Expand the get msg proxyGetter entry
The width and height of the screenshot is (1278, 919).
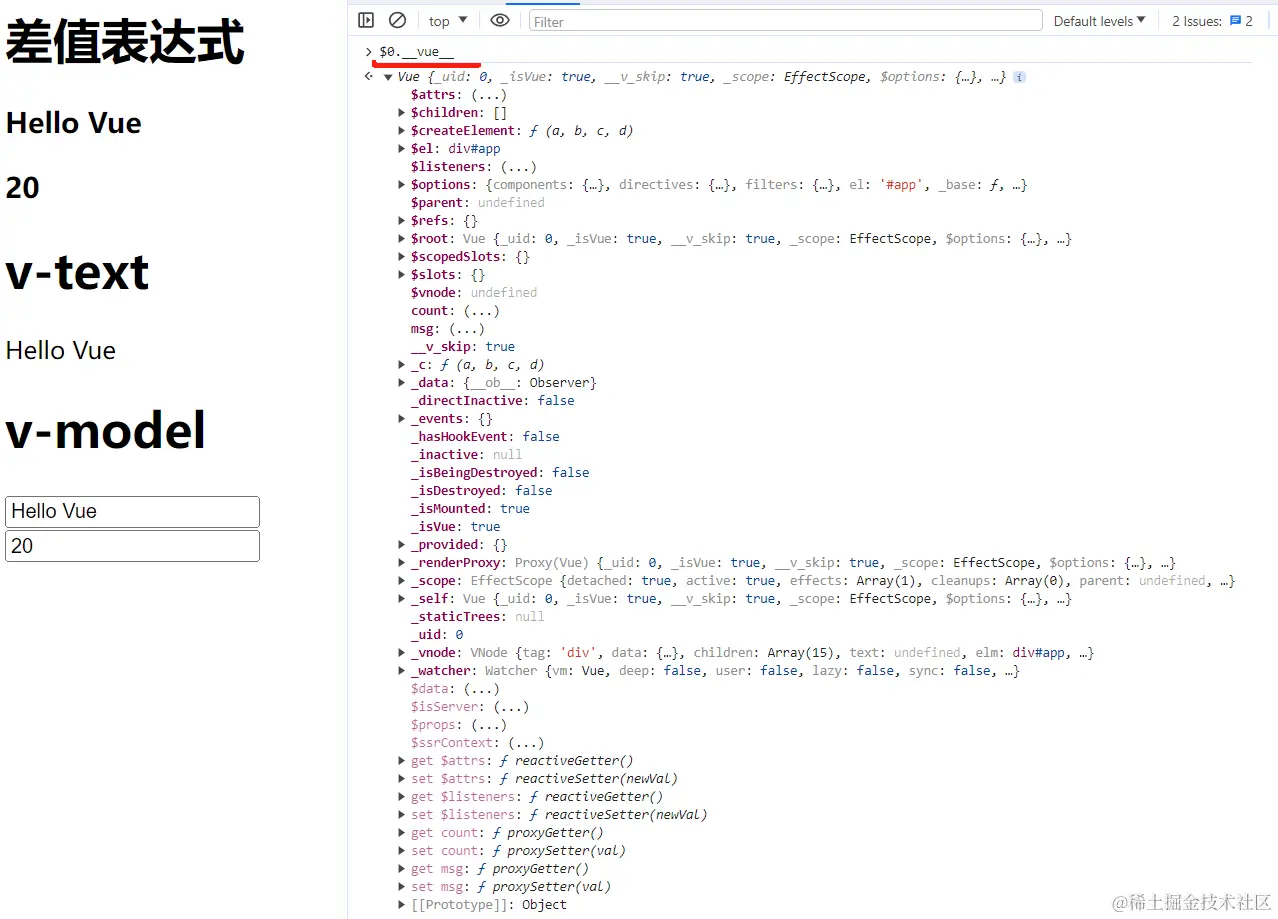tap(402, 869)
